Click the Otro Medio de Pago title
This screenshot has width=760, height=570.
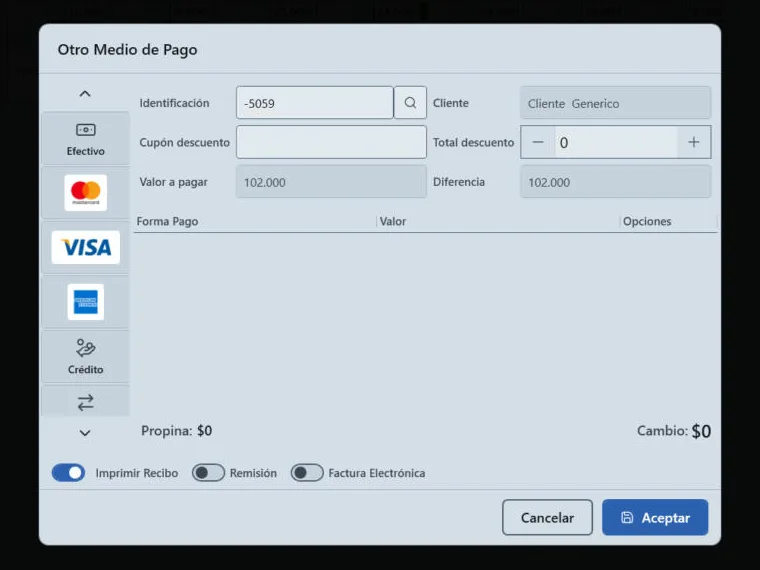(127, 49)
